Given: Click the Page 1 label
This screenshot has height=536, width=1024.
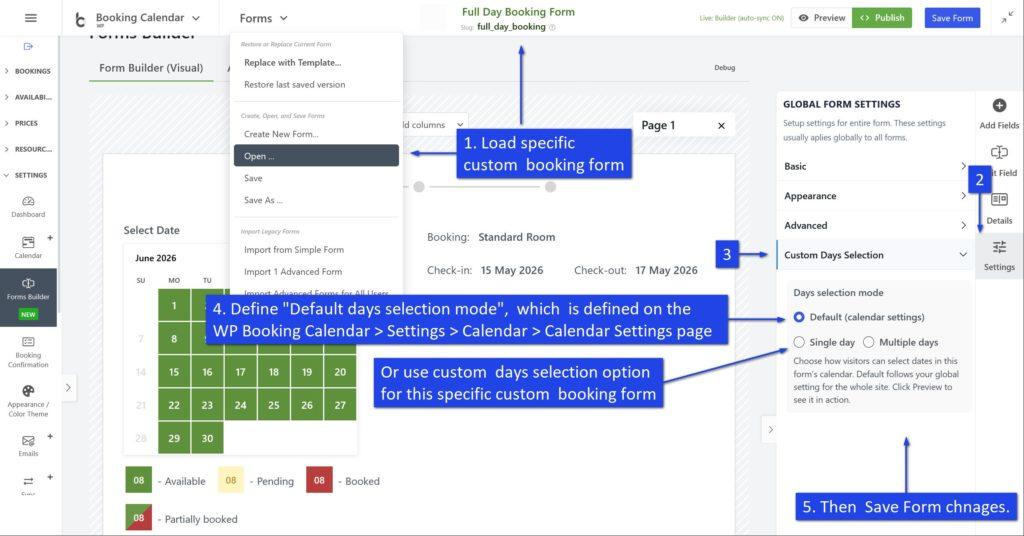Looking at the screenshot, I should click(x=658, y=125).
